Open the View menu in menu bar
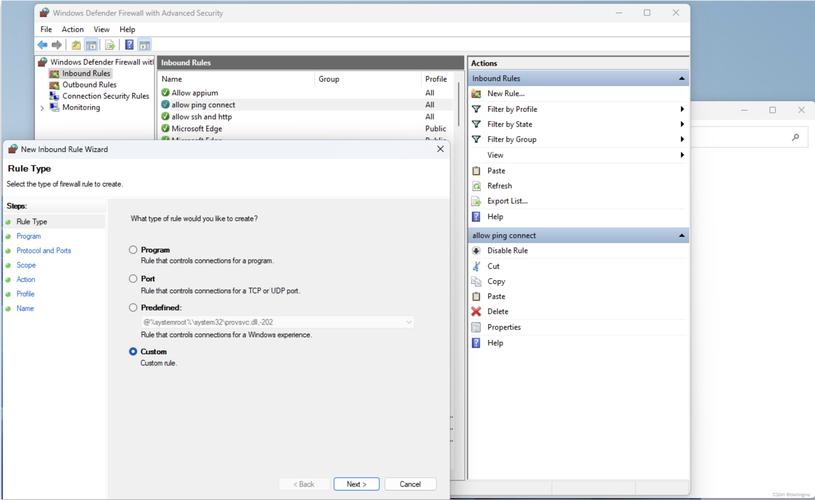 pyautogui.click(x=101, y=30)
